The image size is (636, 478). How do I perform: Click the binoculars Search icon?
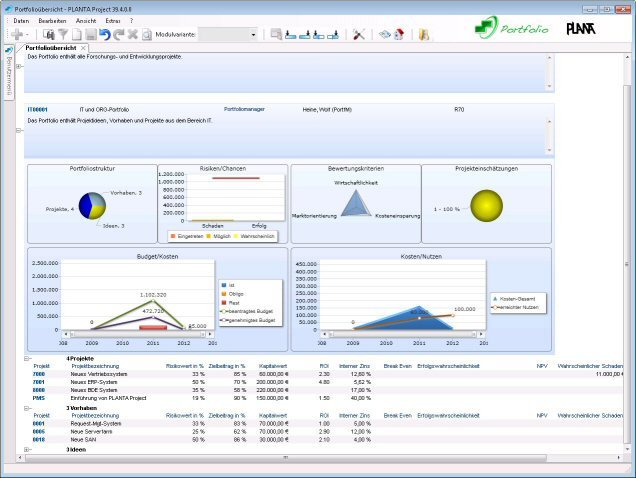point(49,34)
